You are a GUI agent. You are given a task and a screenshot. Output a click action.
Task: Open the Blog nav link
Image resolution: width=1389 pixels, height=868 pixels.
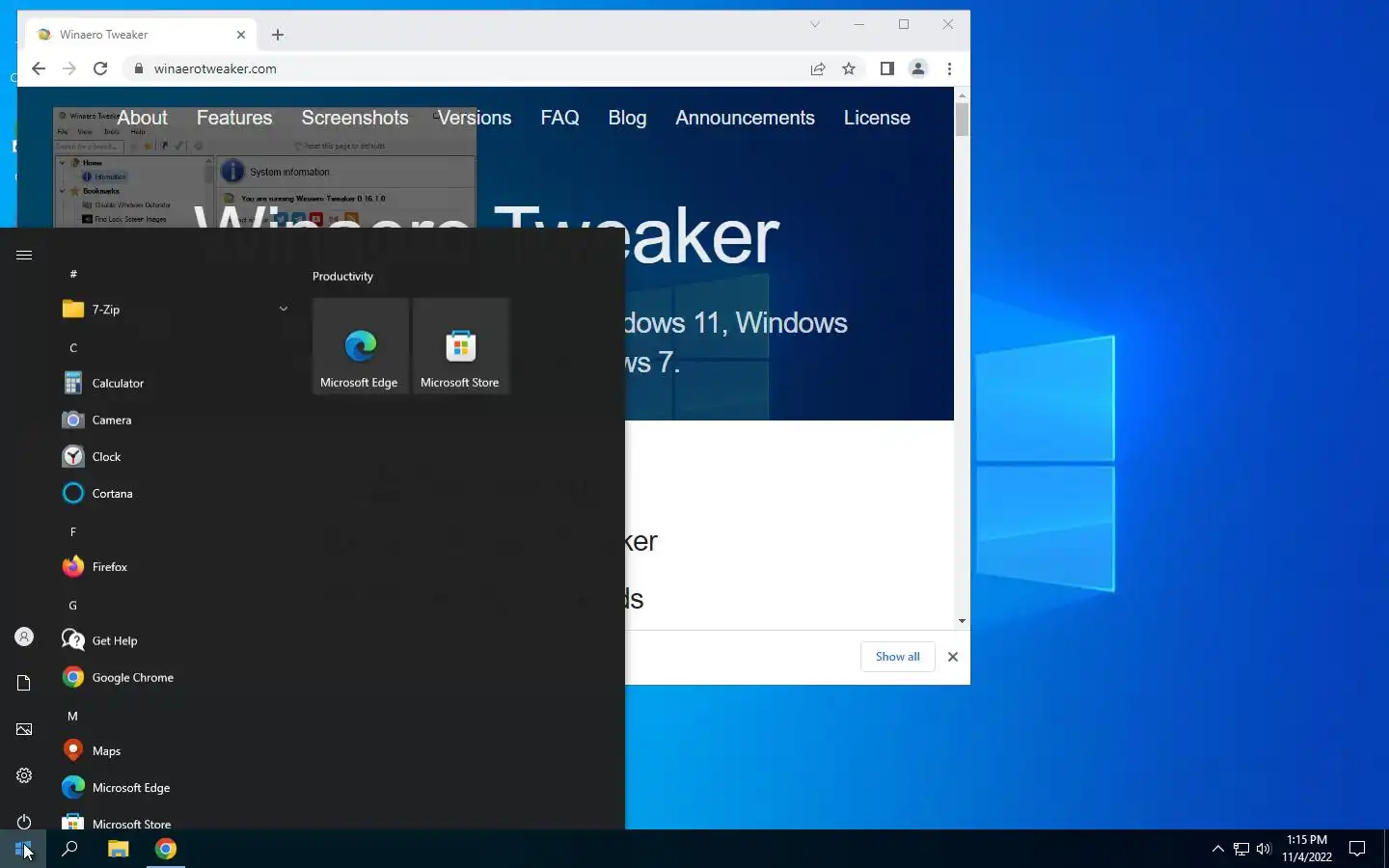coord(627,118)
